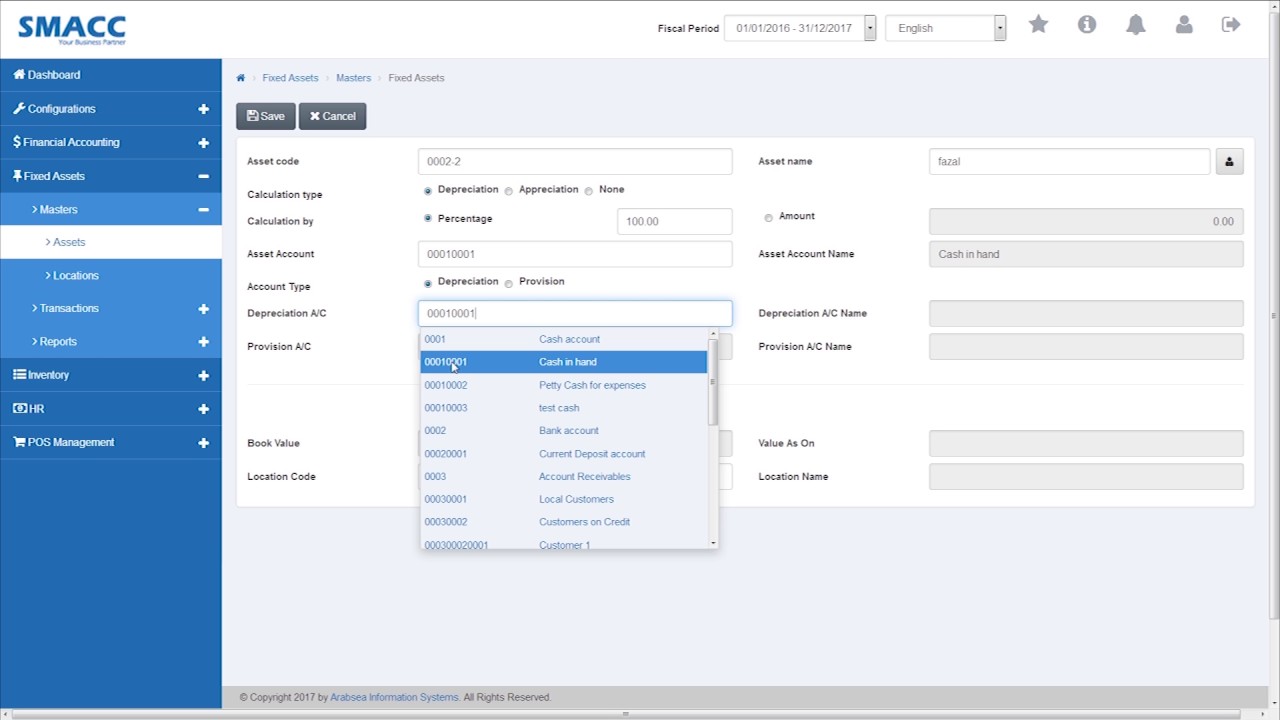Select Amount for Calculation by
Viewport: 1280px width, 720px height.
pos(769,218)
